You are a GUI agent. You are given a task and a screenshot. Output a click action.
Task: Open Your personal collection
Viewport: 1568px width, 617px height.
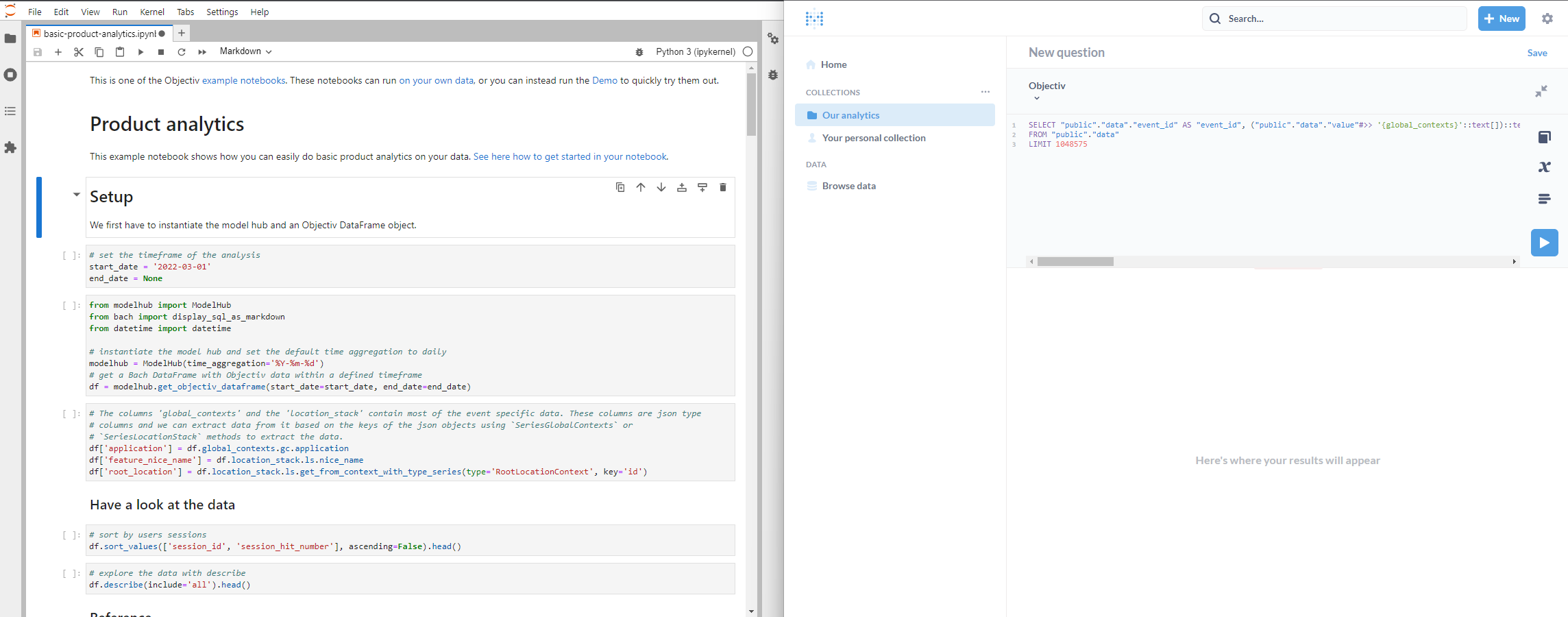(x=895, y=138)
